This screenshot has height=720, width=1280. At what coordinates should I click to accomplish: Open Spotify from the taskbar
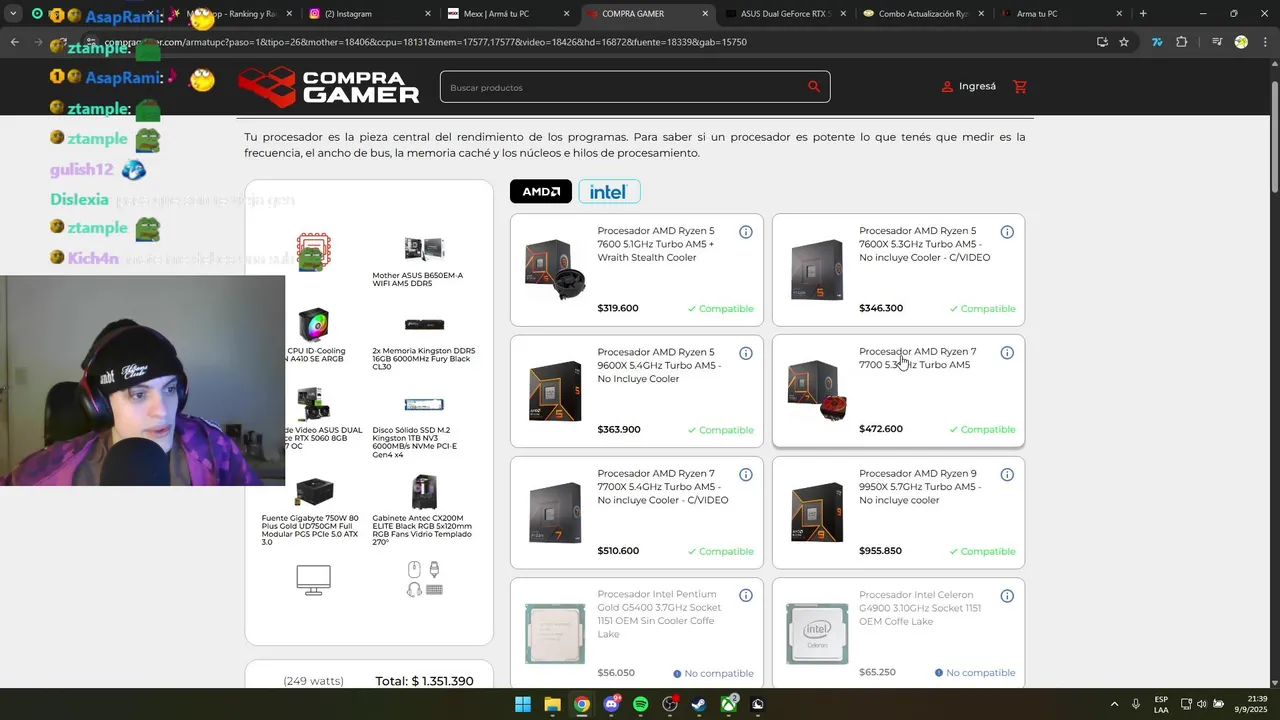pyautogui.click(x=640, y=704)
